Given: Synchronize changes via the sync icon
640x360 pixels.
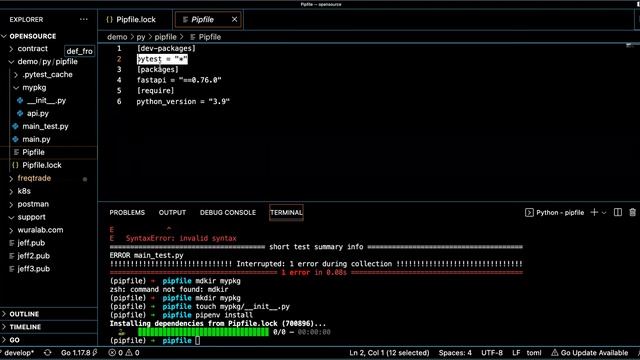Looking at the screenshot, I should click(x=47, y=353).
